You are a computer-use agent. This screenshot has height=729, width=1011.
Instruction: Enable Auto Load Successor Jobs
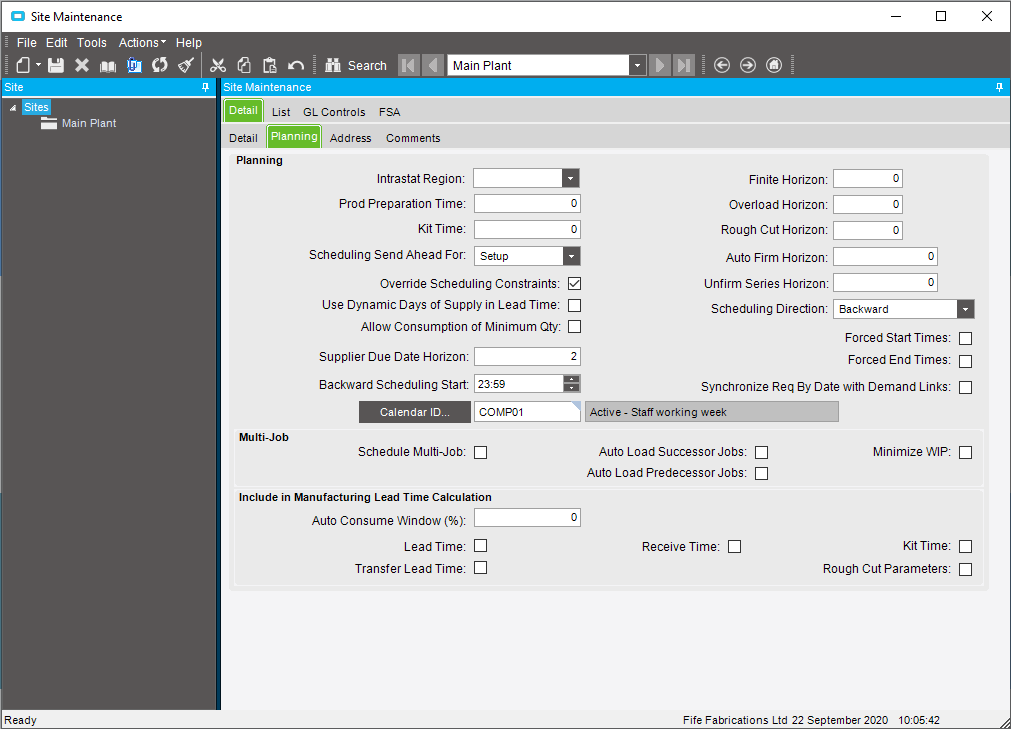tap(761, 452)
